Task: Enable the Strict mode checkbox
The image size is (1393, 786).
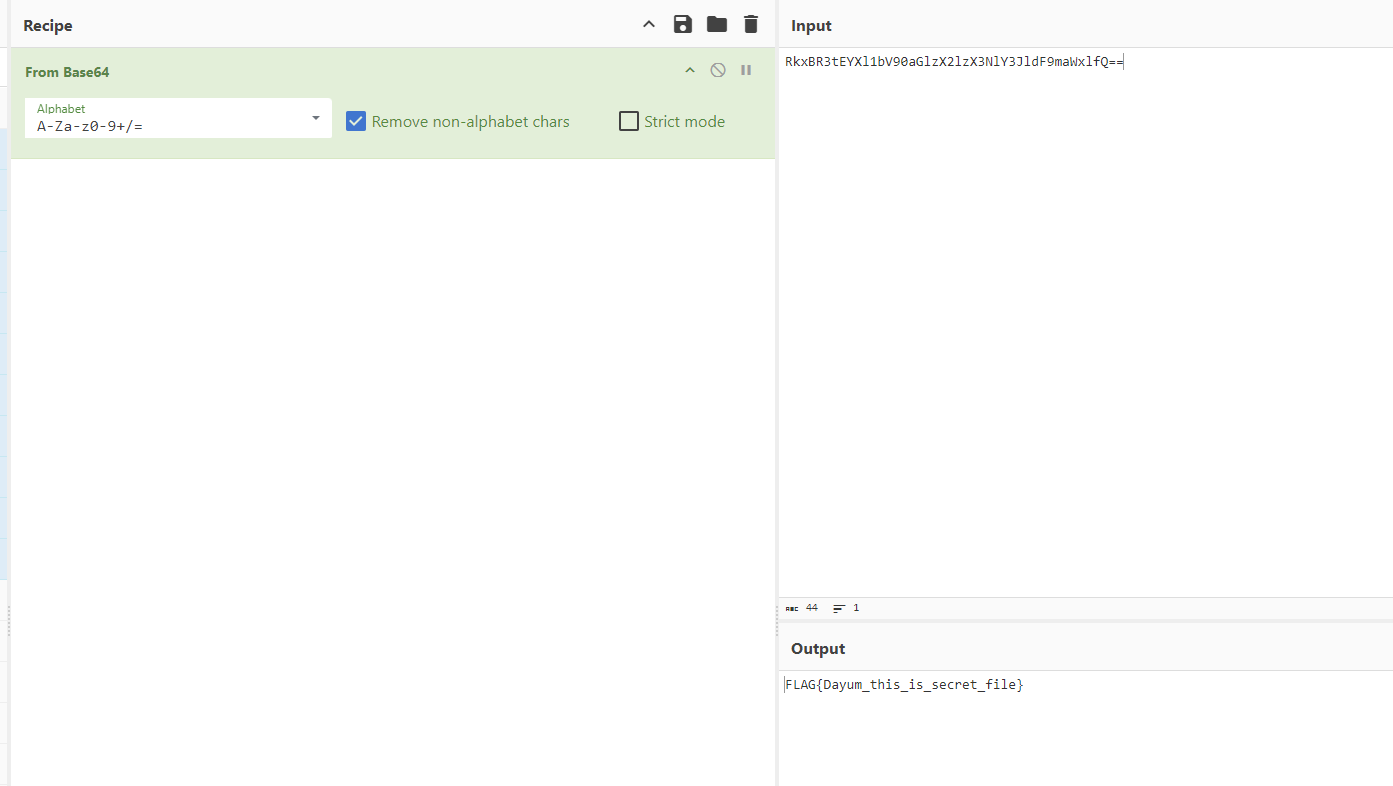Action: tap(629, 121)
